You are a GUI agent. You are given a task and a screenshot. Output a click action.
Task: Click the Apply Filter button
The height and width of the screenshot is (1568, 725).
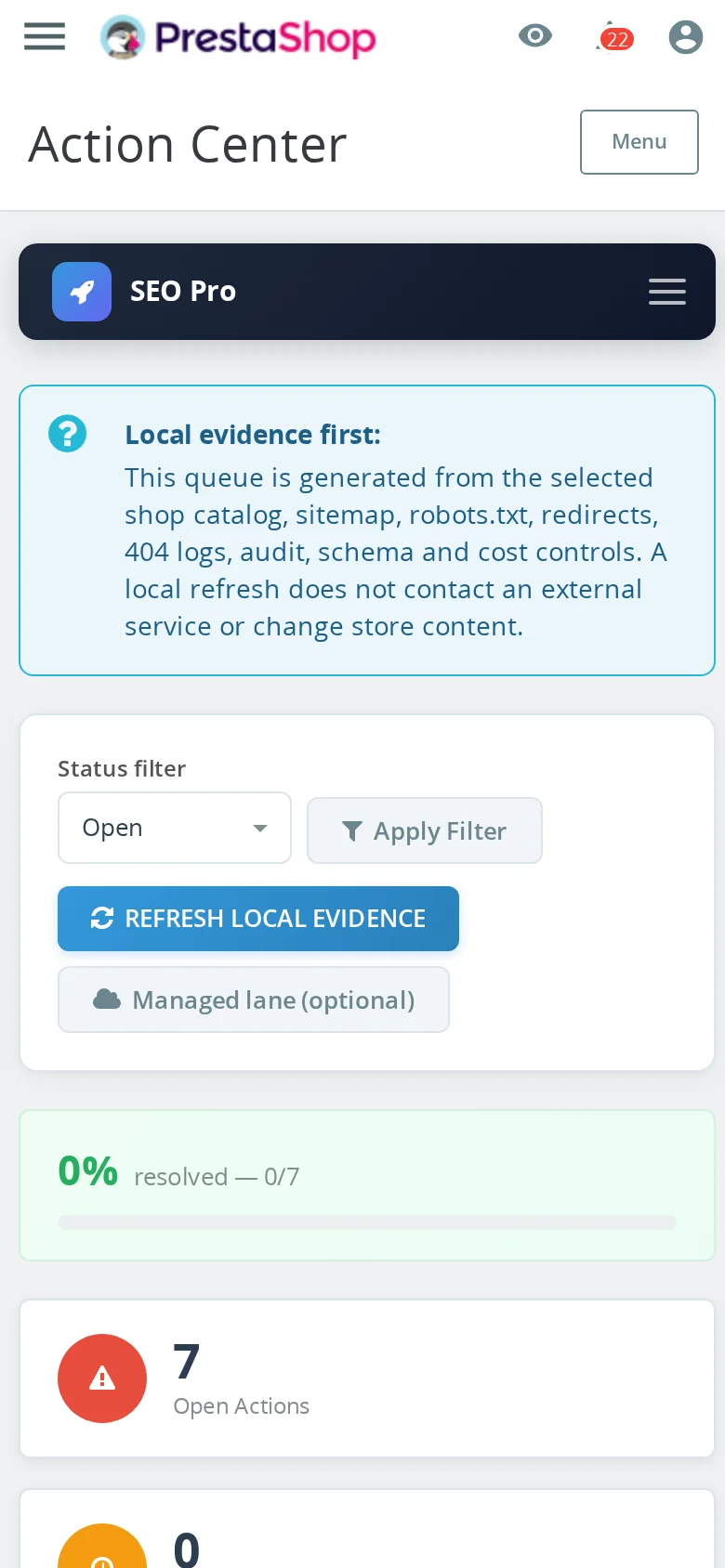click(x=425, y=830)
